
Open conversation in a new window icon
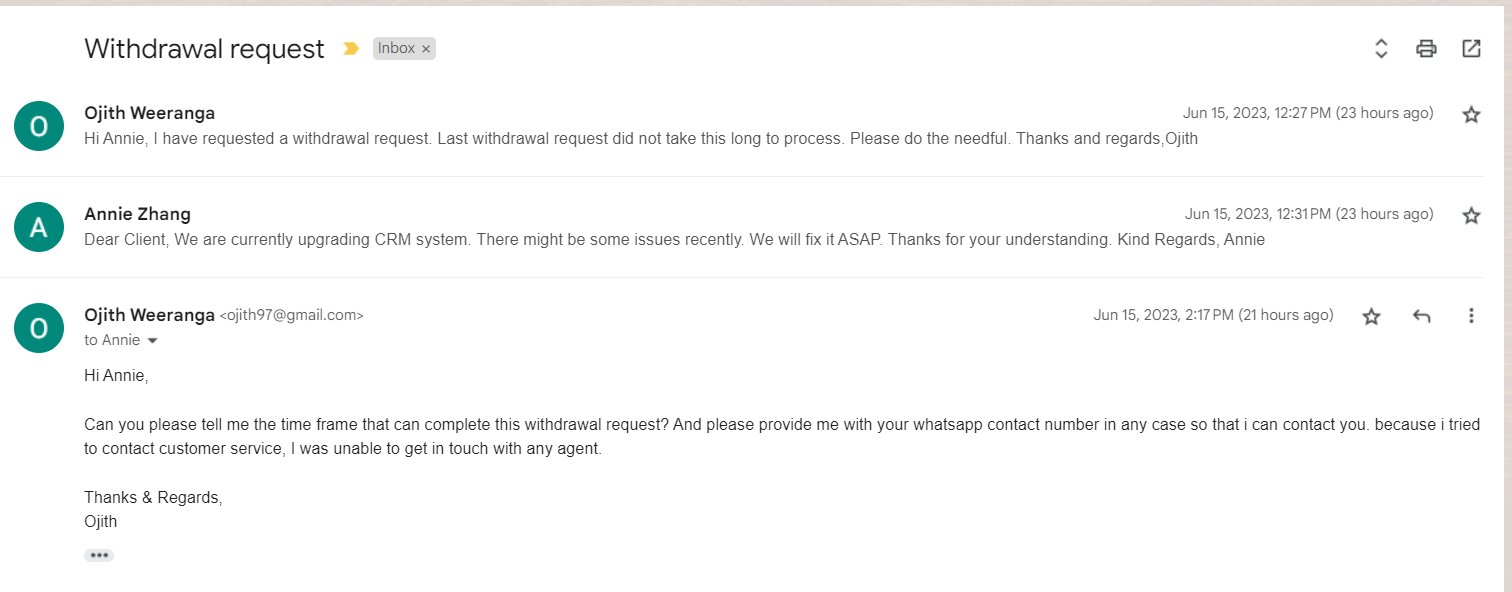point(1471,48)
